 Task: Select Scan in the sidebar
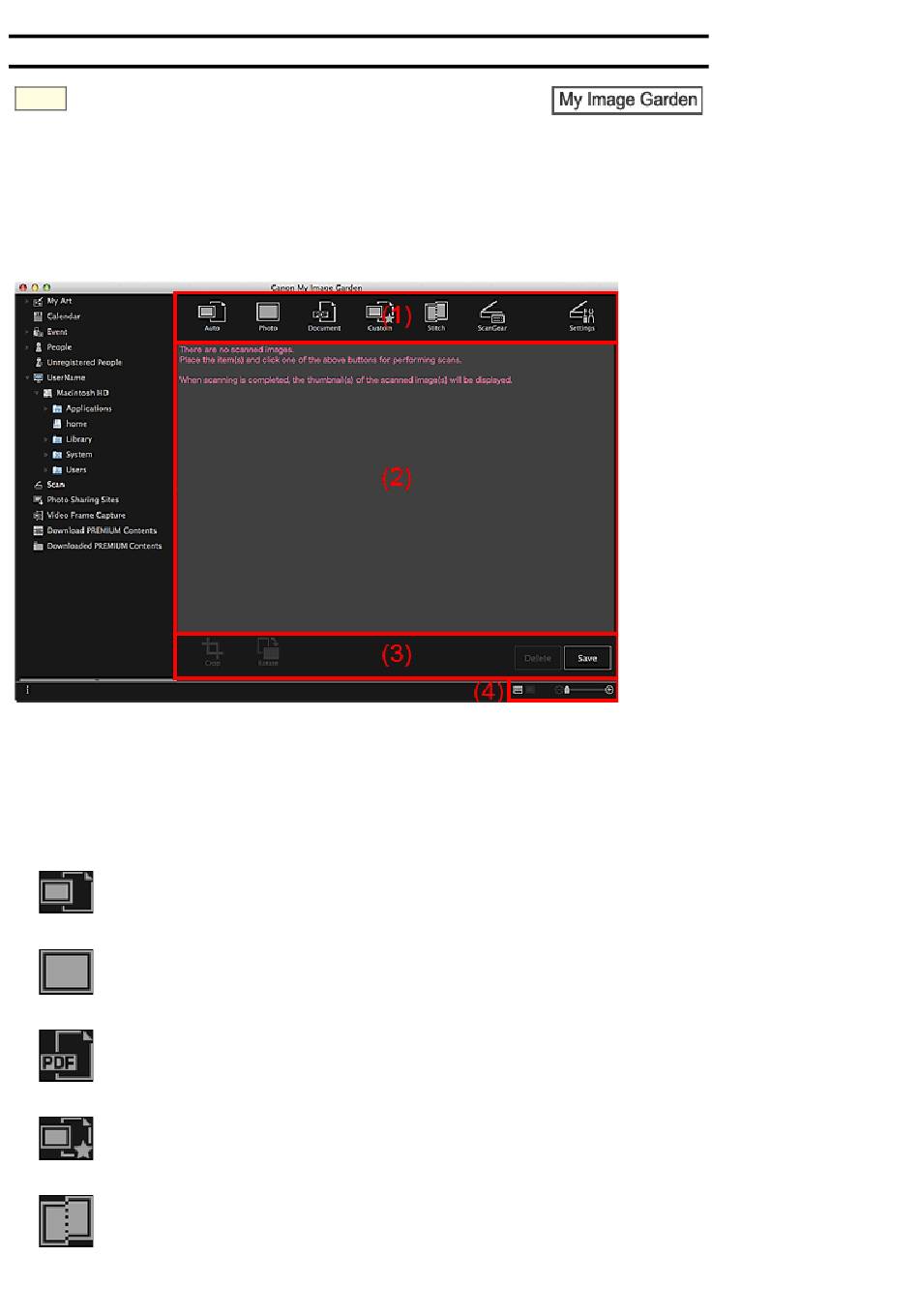49,485
